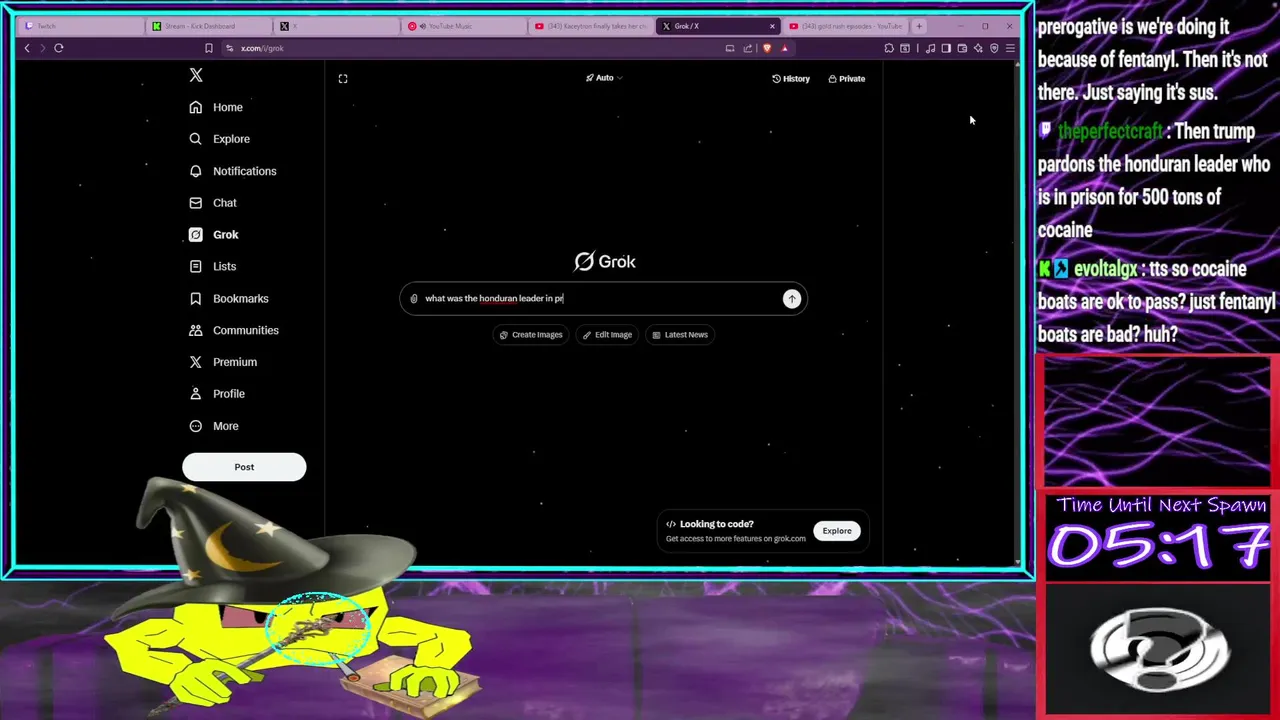The image size is (1280, 720).
Task: Click the attach file paperclip icon
Action: click(x=414, y=298)
